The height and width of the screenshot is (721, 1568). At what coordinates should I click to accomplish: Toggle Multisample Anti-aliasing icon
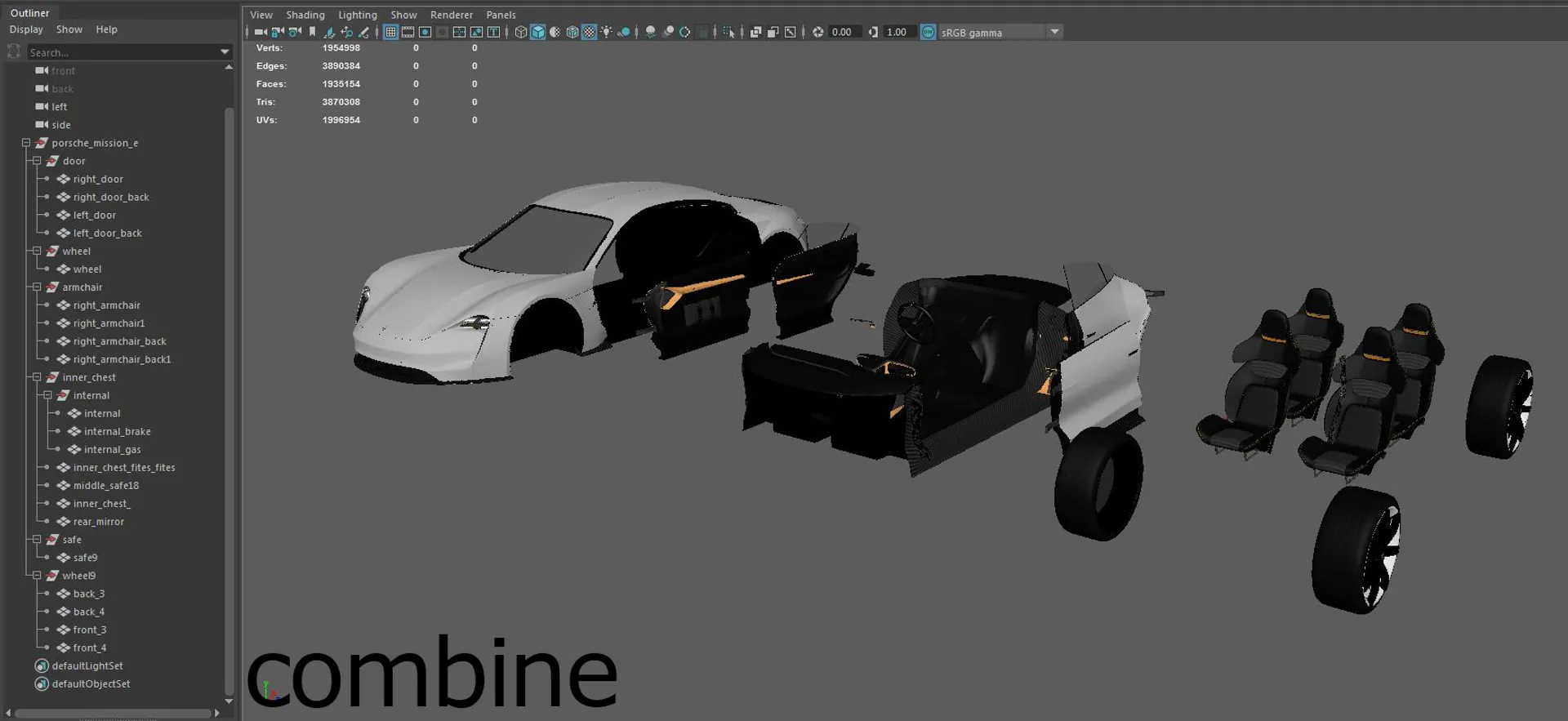pos(684,32)
